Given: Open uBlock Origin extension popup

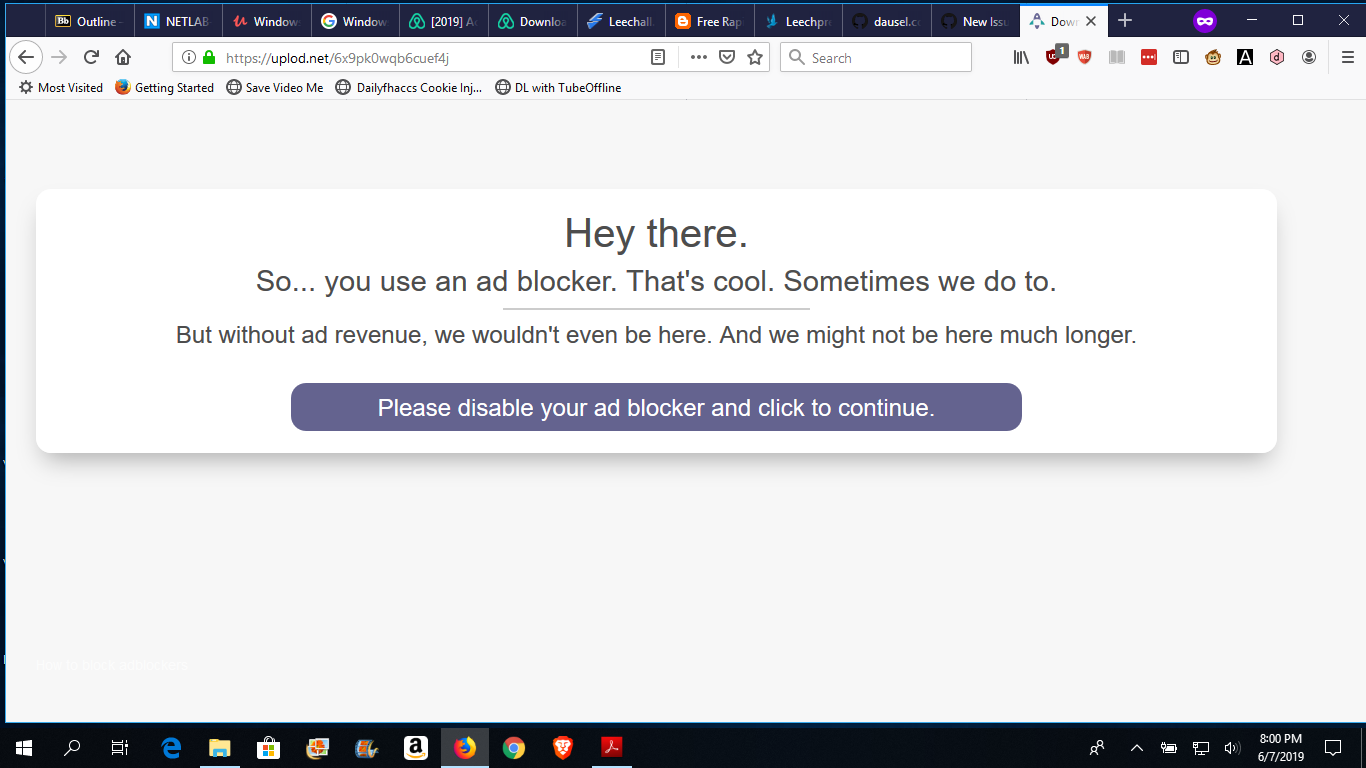Looking at the screenshot, I should (x=1054, y=57).
